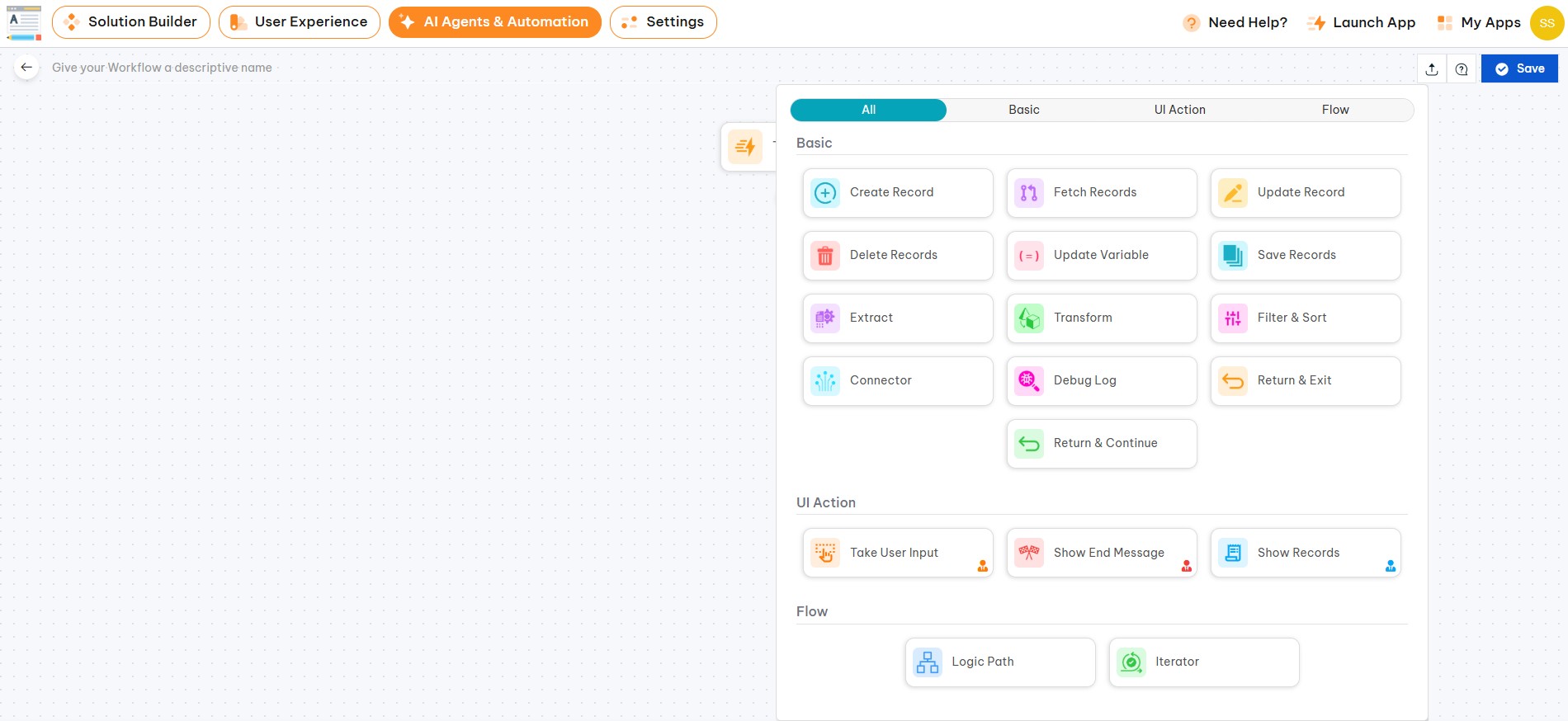
Task: Click the workflow trigger node icon
Action: click(x=745, y=147)
